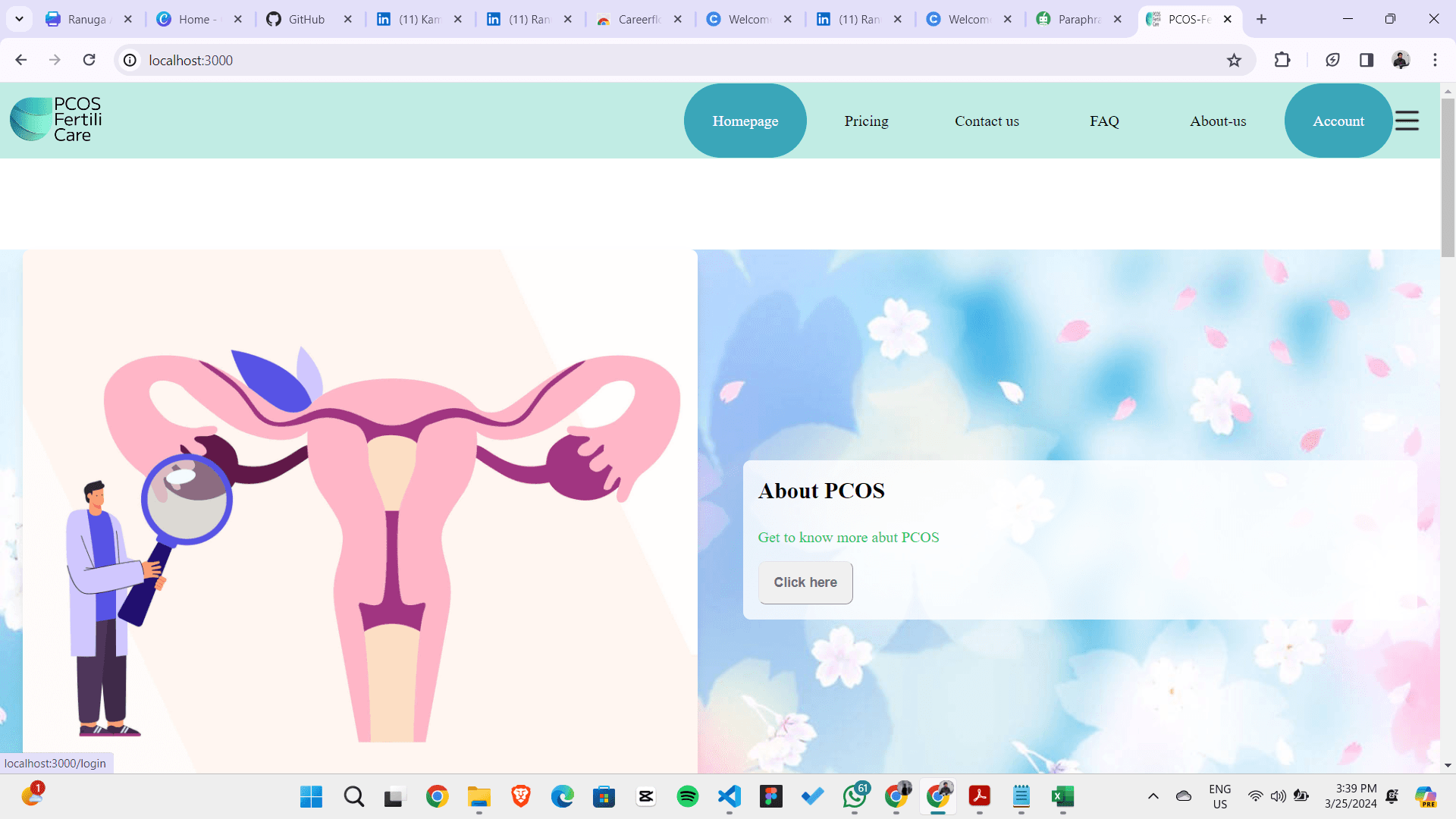
Task: Expand hidden system tray icons
Action: pos(1154,797)
